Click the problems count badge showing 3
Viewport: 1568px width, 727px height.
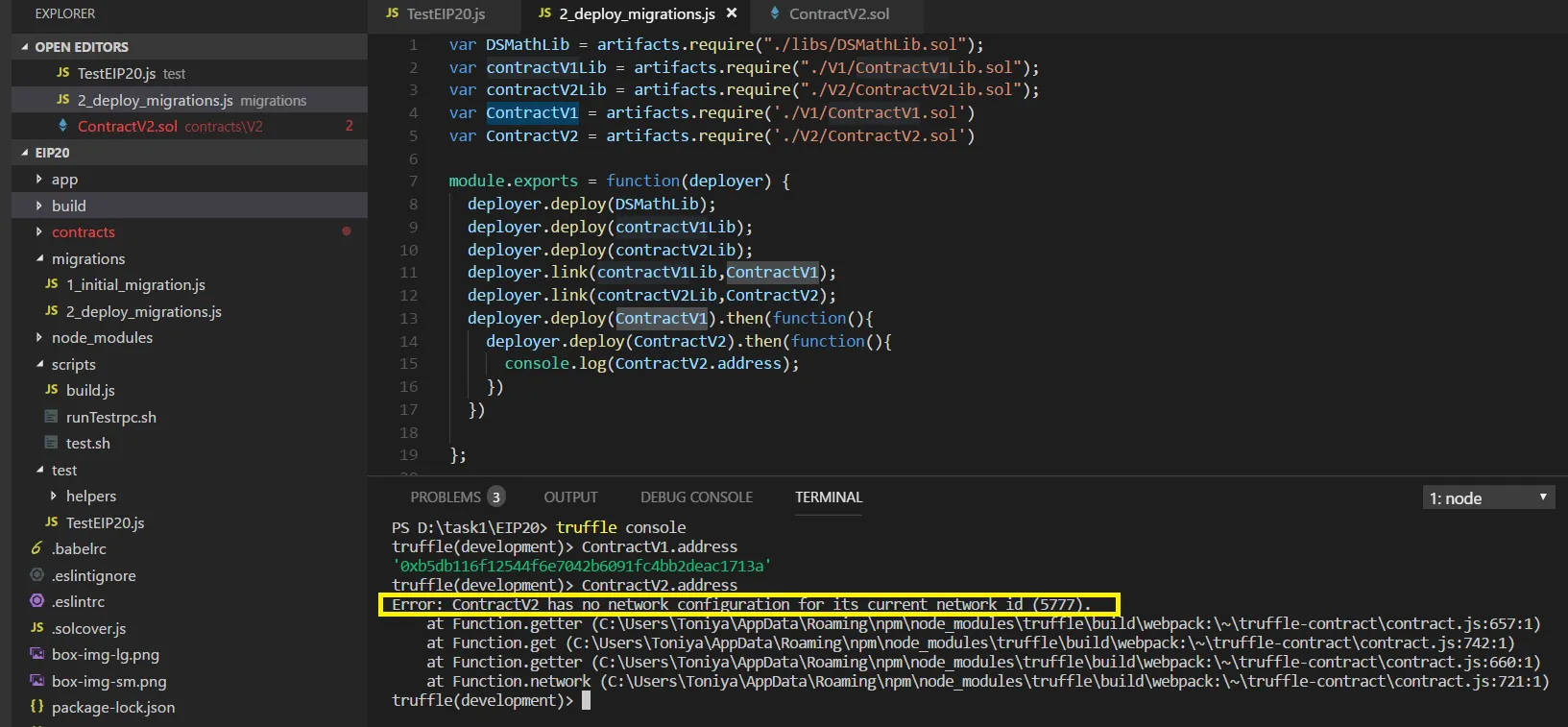pos(495,497)
